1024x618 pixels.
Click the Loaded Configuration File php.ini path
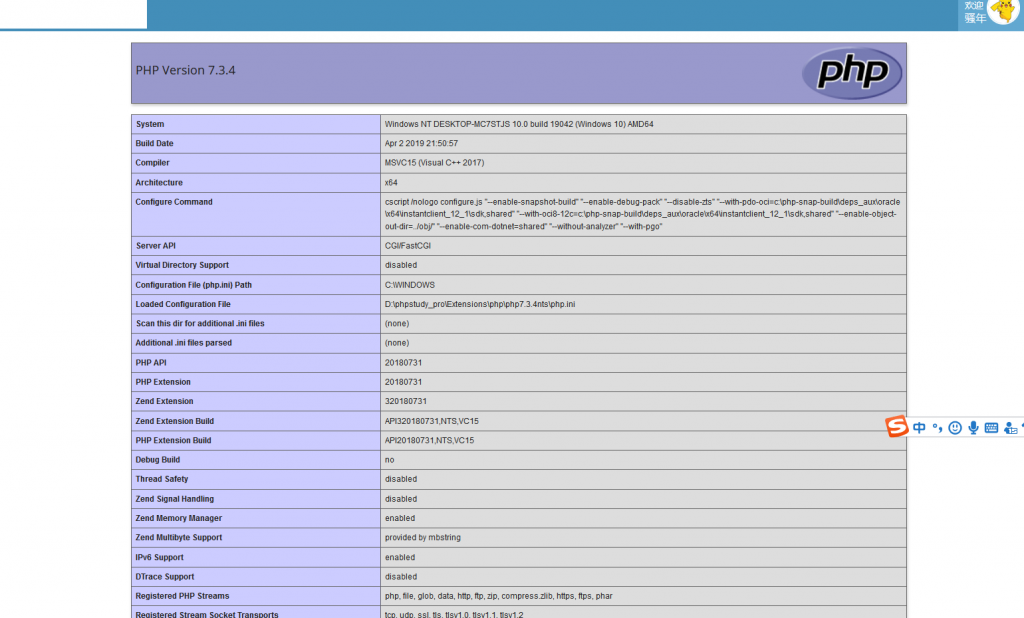point(479,304)
